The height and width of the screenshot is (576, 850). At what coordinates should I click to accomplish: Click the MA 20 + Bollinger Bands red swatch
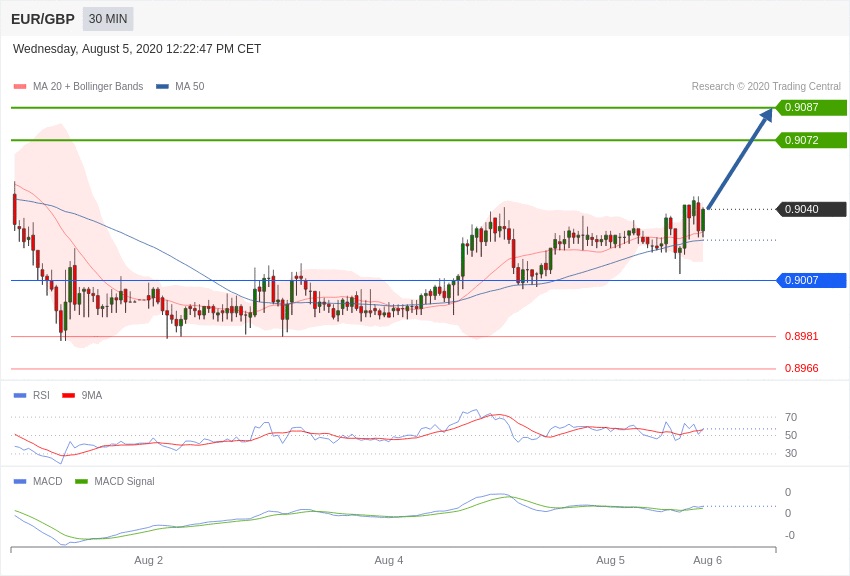tap(20, 86)
